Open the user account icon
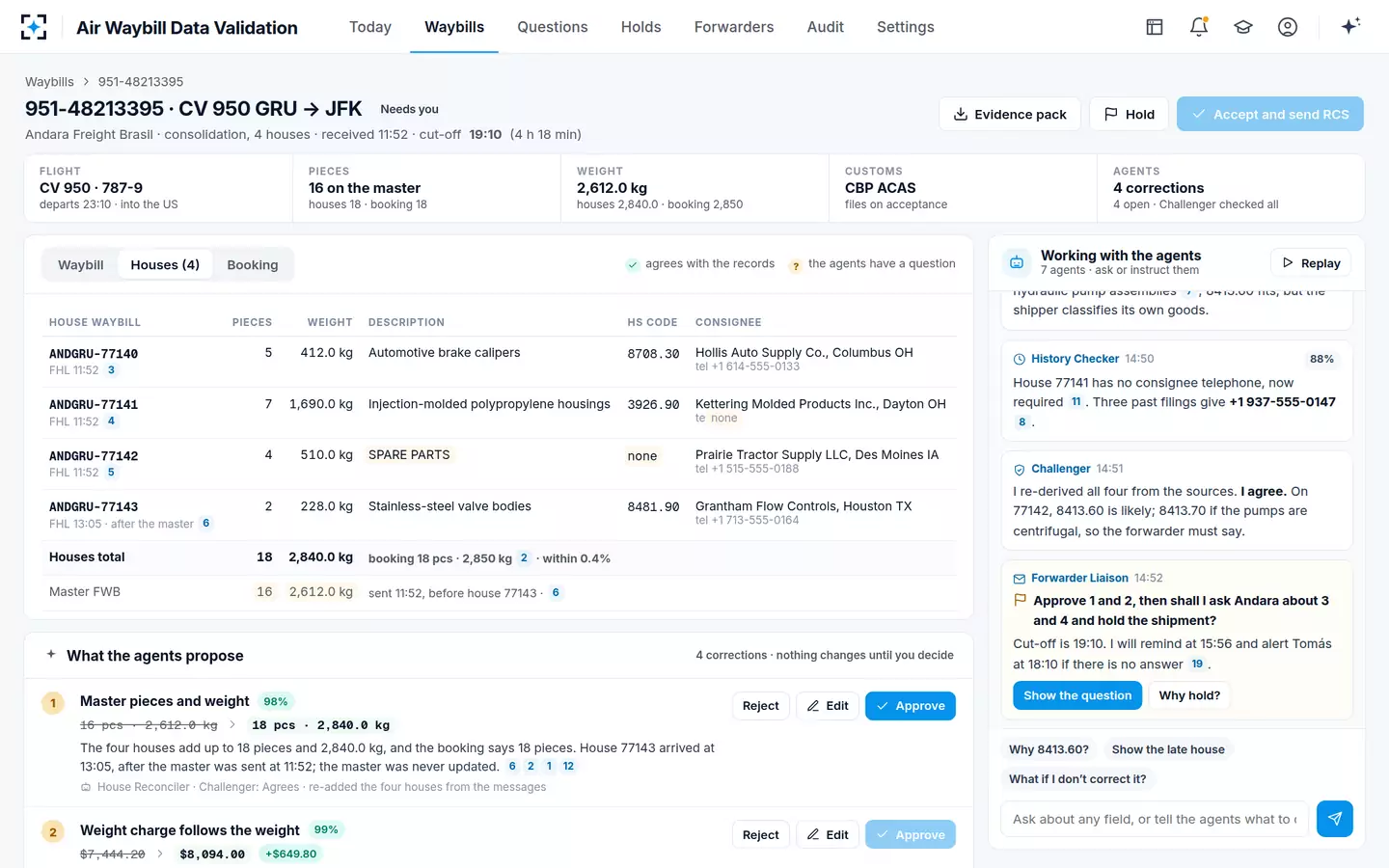This screenshot has height=868, width=1389. 1288,27
